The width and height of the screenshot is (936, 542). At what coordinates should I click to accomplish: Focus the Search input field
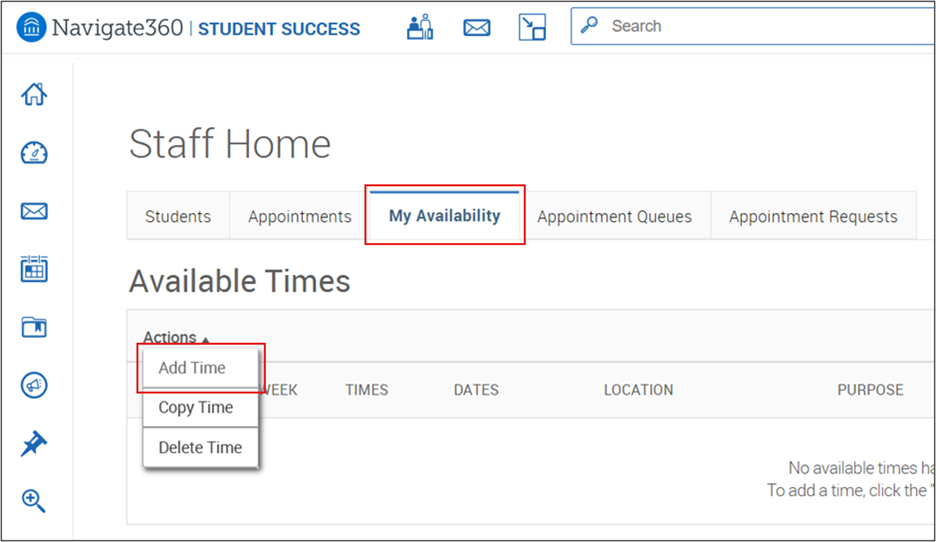(753, 26)
